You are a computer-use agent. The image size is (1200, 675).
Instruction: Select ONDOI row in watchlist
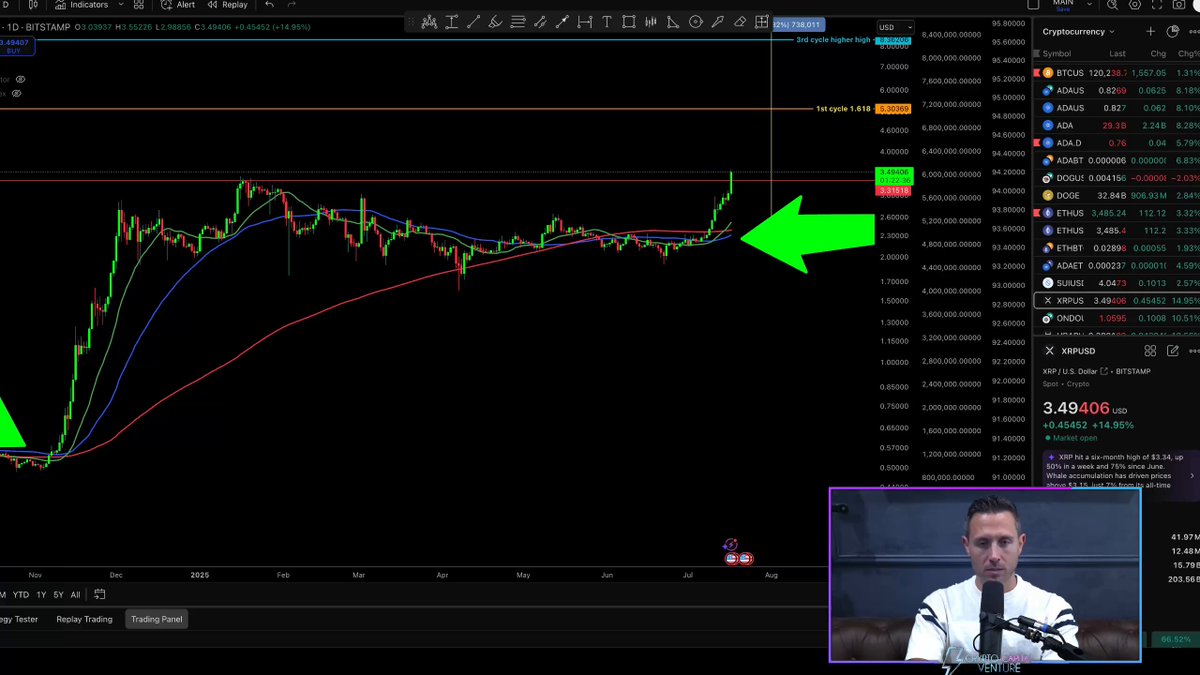click(x=1116, y=318)
